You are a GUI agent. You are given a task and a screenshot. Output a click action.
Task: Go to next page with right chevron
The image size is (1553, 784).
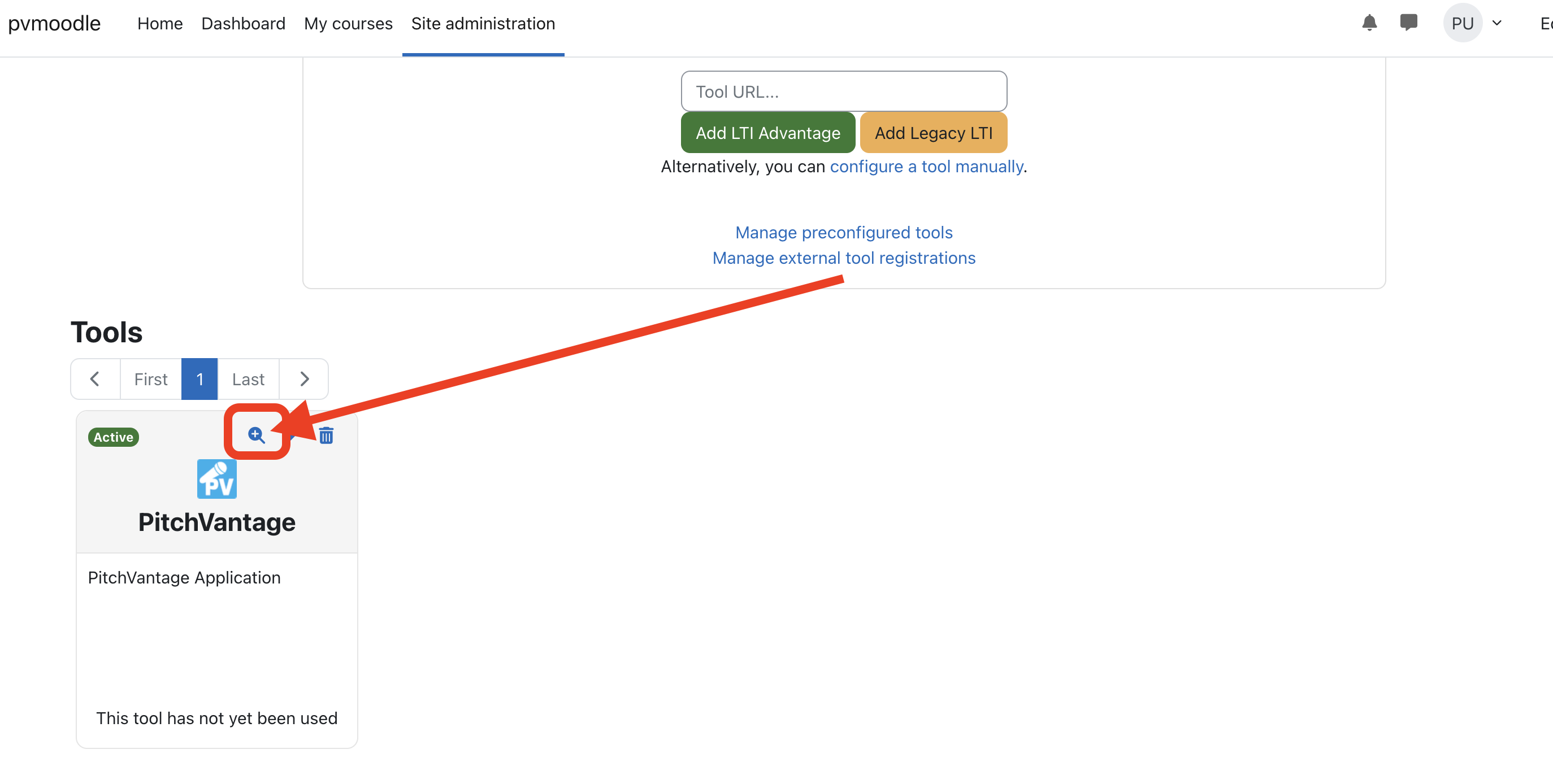point(305,379)
